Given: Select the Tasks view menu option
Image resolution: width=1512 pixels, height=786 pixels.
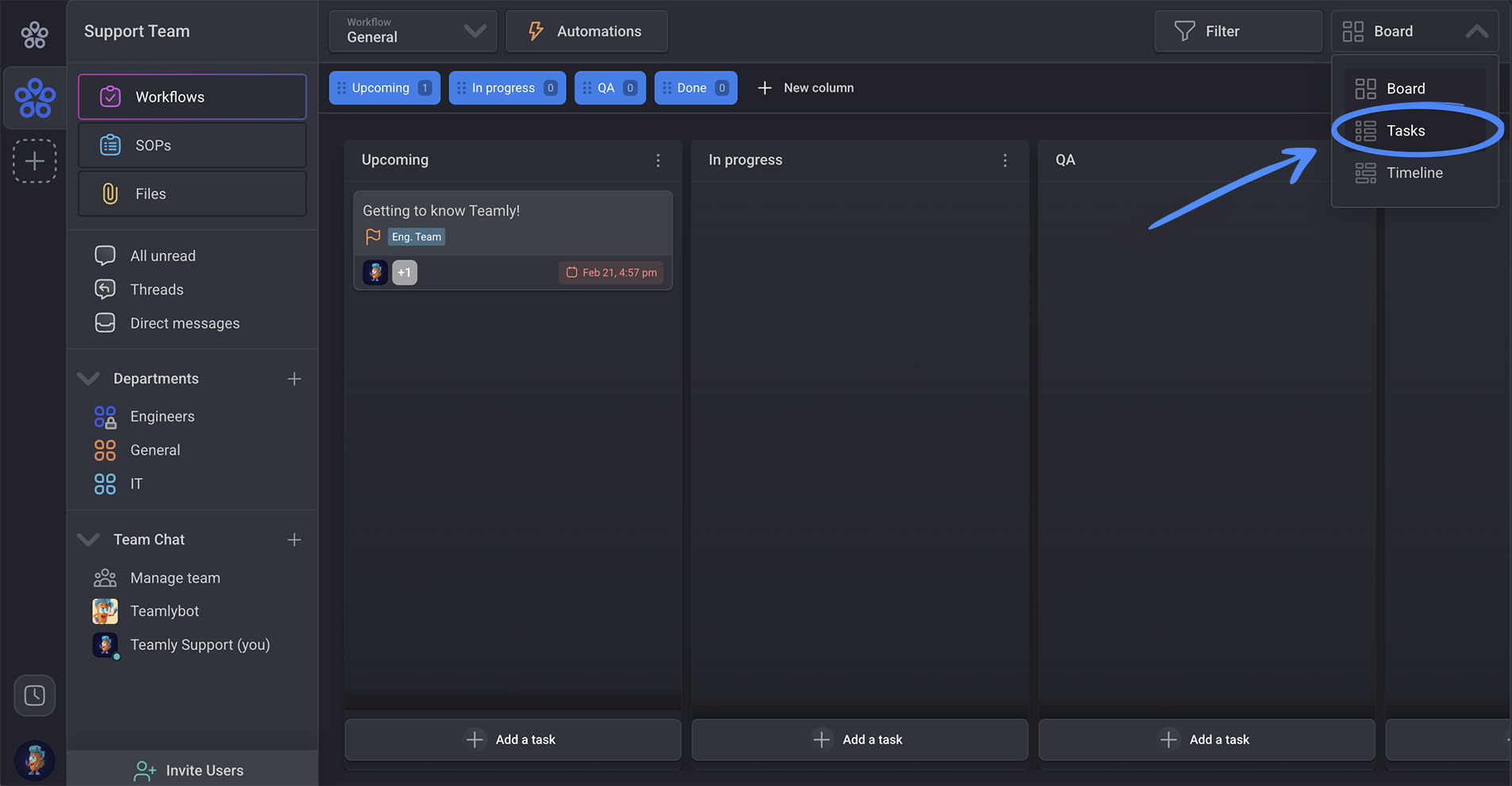Looking at the screenshot, I should point(1414,130).
